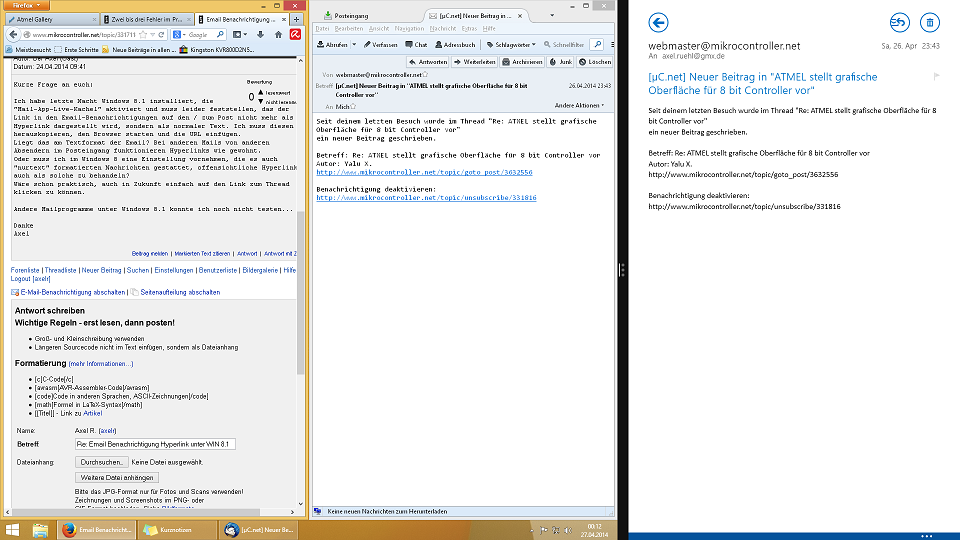
Task: Open the Firefox downloads arrow
Action: coord(260,34)
